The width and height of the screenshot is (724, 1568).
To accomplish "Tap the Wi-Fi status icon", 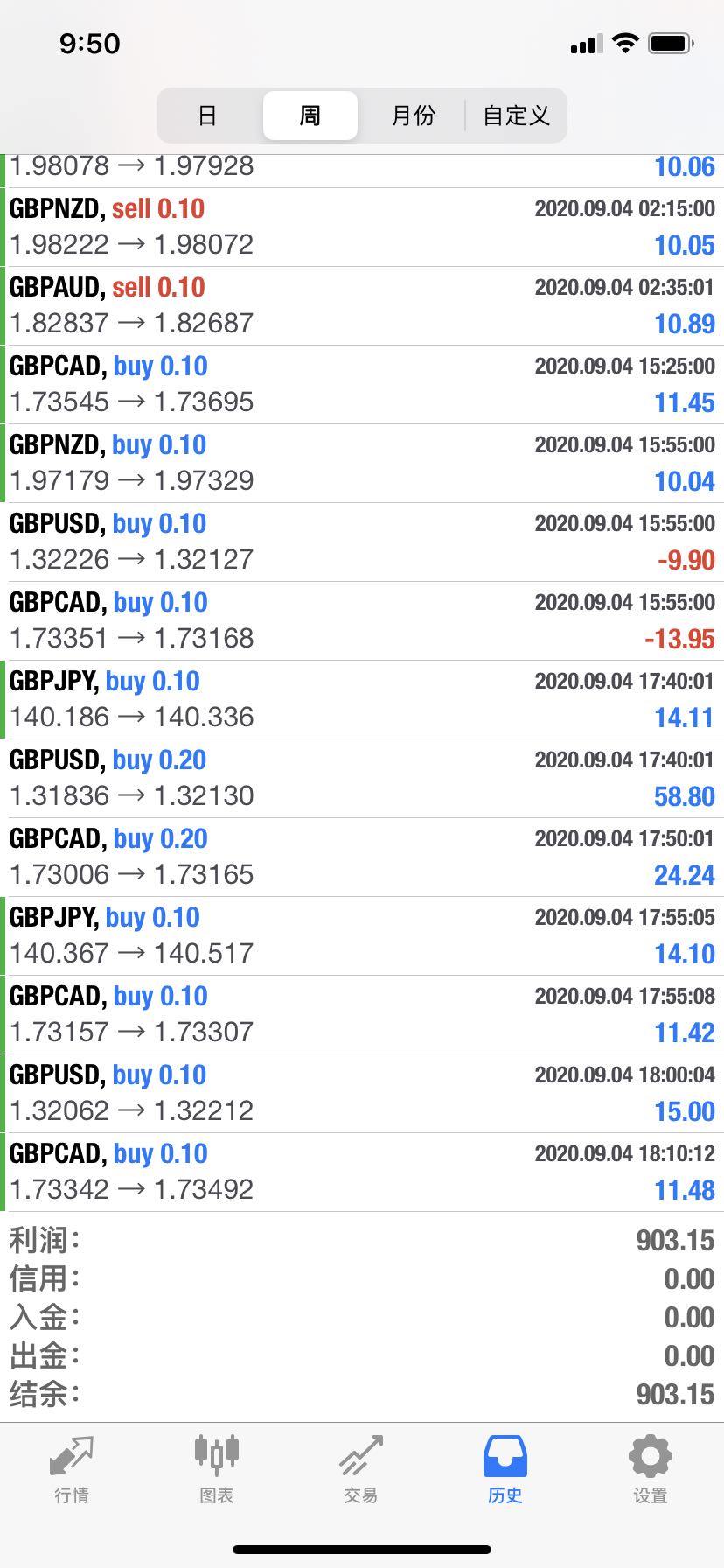I will coord(625,43).
